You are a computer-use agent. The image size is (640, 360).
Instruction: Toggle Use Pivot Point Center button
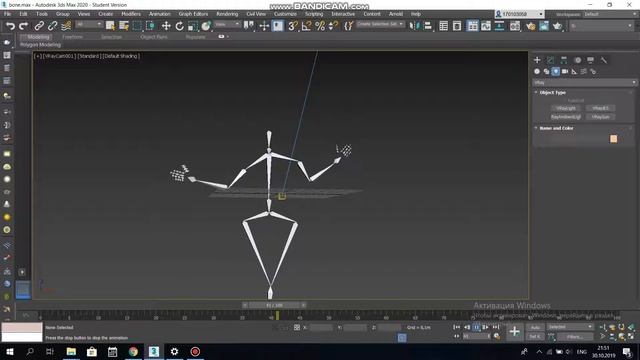coord(249,26)
